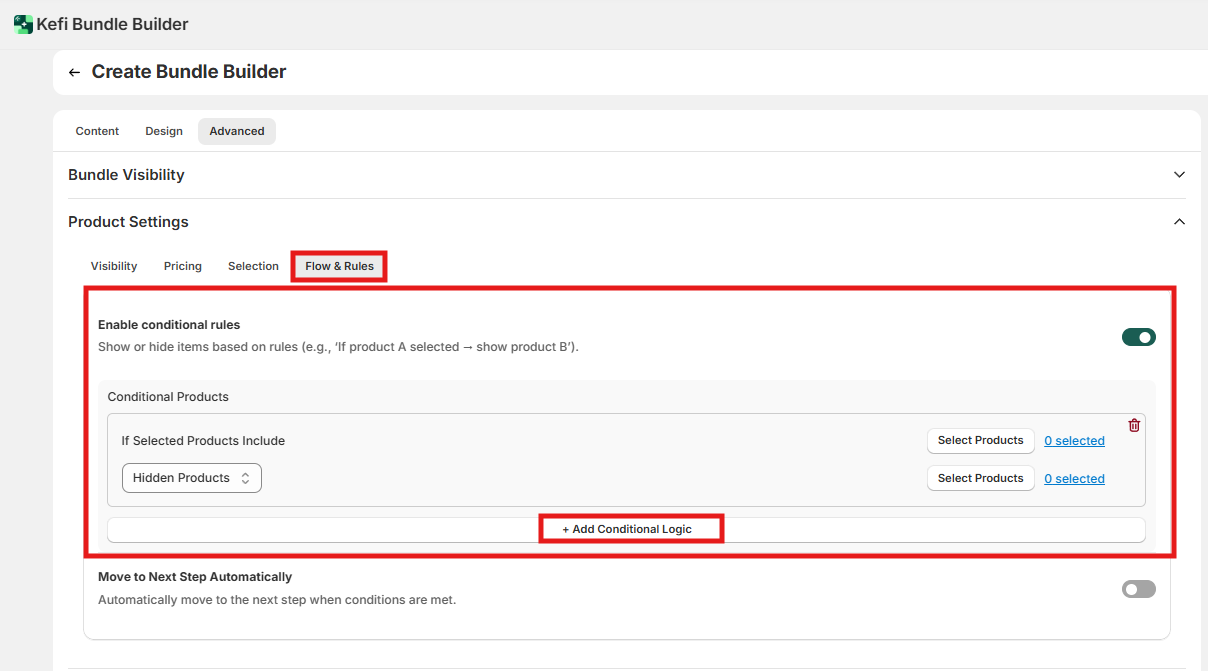Screen dimensions: 1208x671
Task: Click the Product Settings heading
Action: tap(128, 222)
